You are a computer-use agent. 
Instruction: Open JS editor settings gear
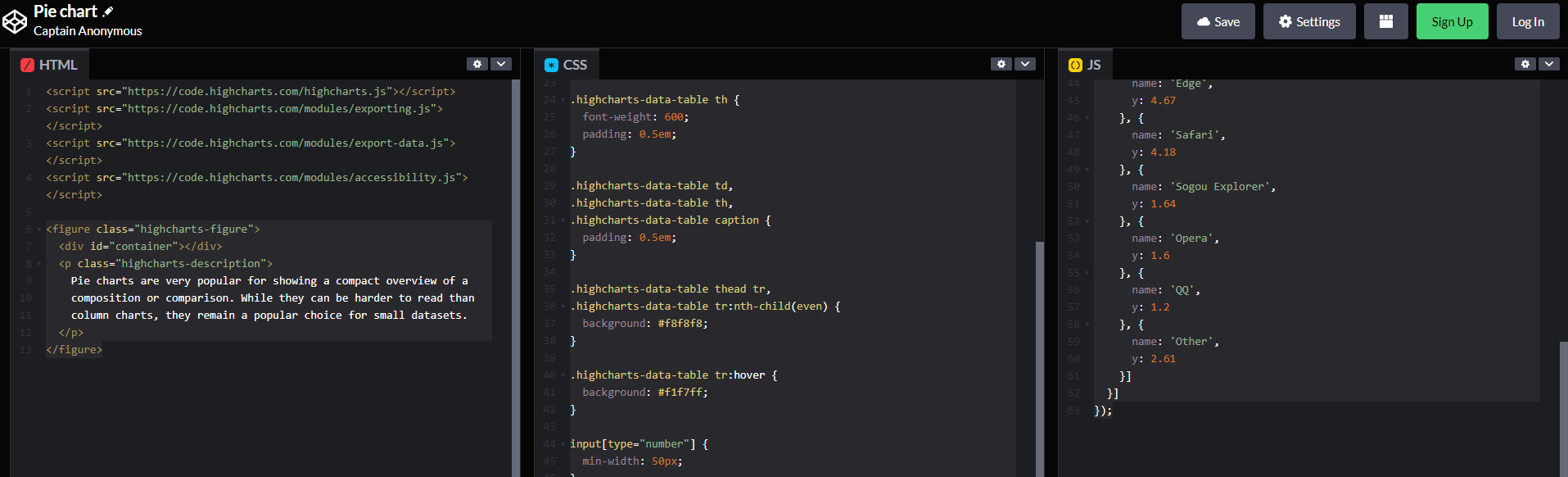tap(1525, 64)
